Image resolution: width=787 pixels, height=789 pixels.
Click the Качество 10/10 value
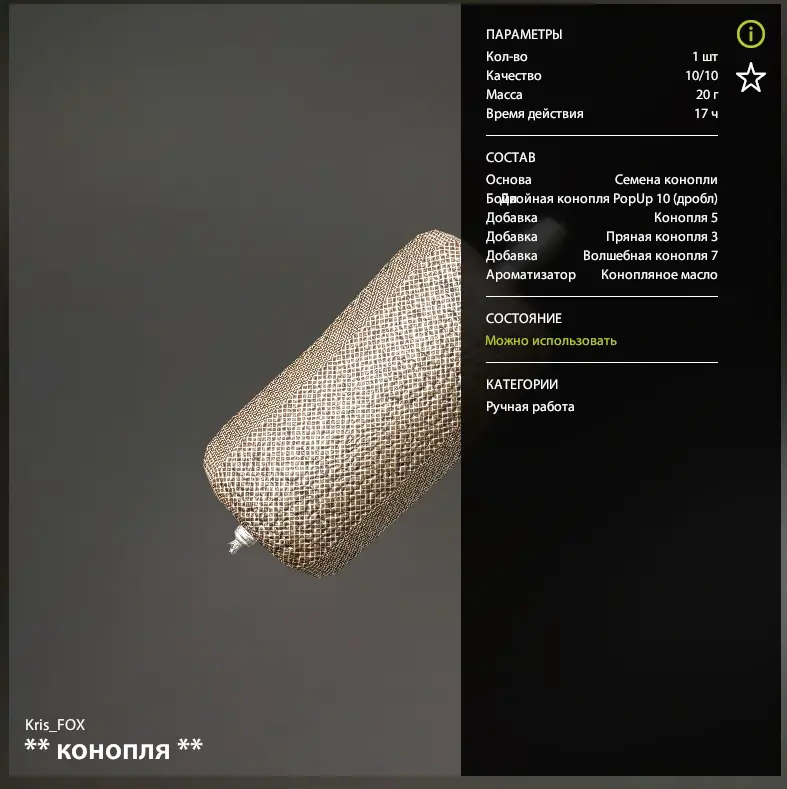click(x=701, y=75)
